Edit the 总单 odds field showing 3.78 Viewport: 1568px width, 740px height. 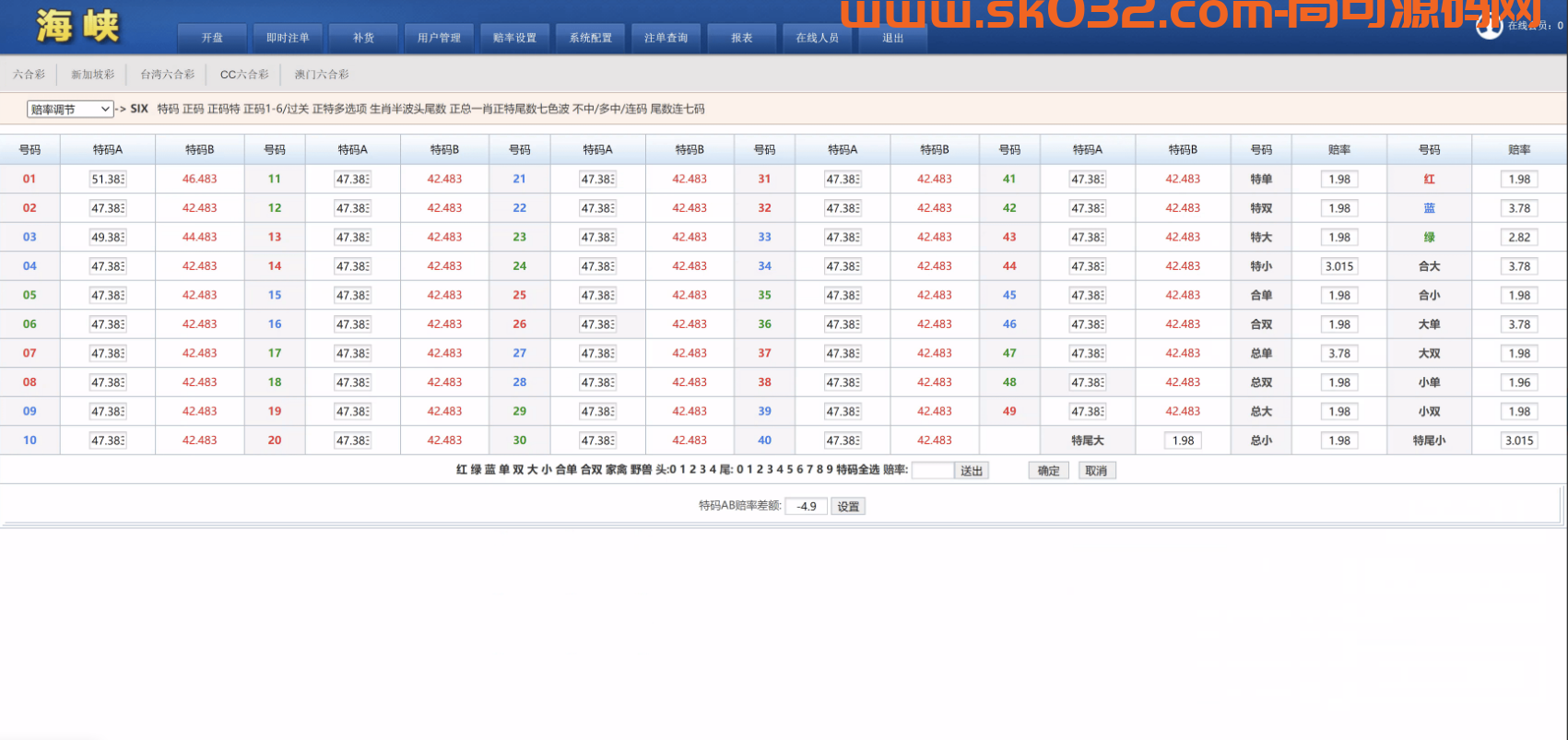pyautogui.click(x=1339, y=354)
